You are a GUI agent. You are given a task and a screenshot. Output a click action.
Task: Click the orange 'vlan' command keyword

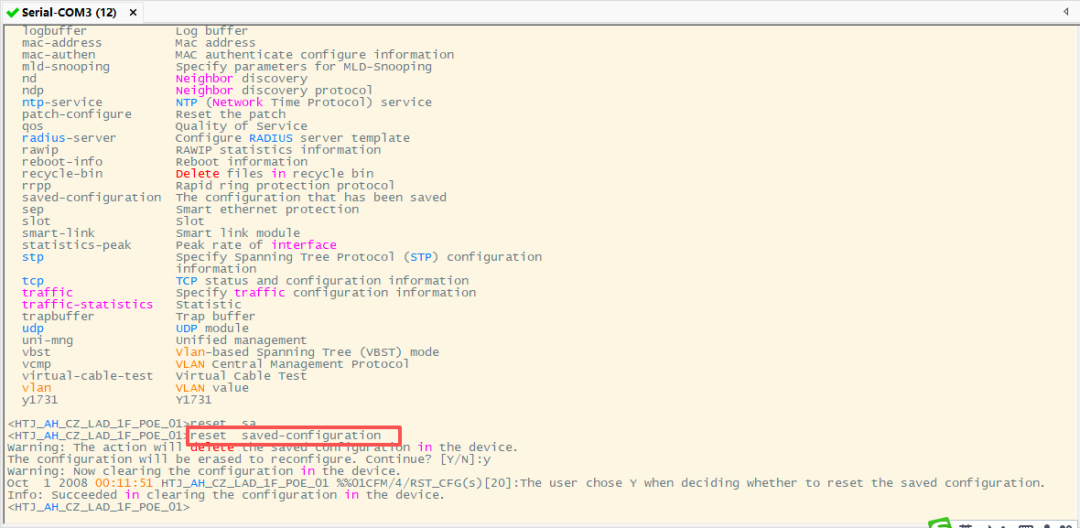click(x=36, y=388)
